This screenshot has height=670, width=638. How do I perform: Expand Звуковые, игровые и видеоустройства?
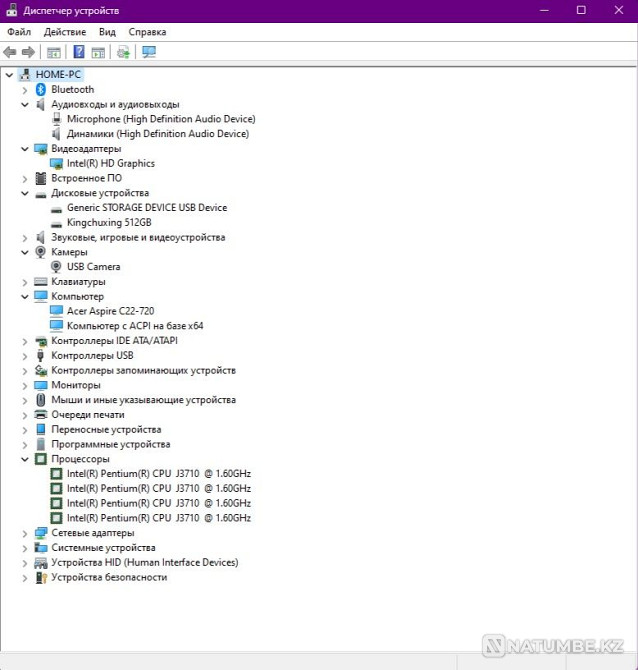[x=25, y=238]
